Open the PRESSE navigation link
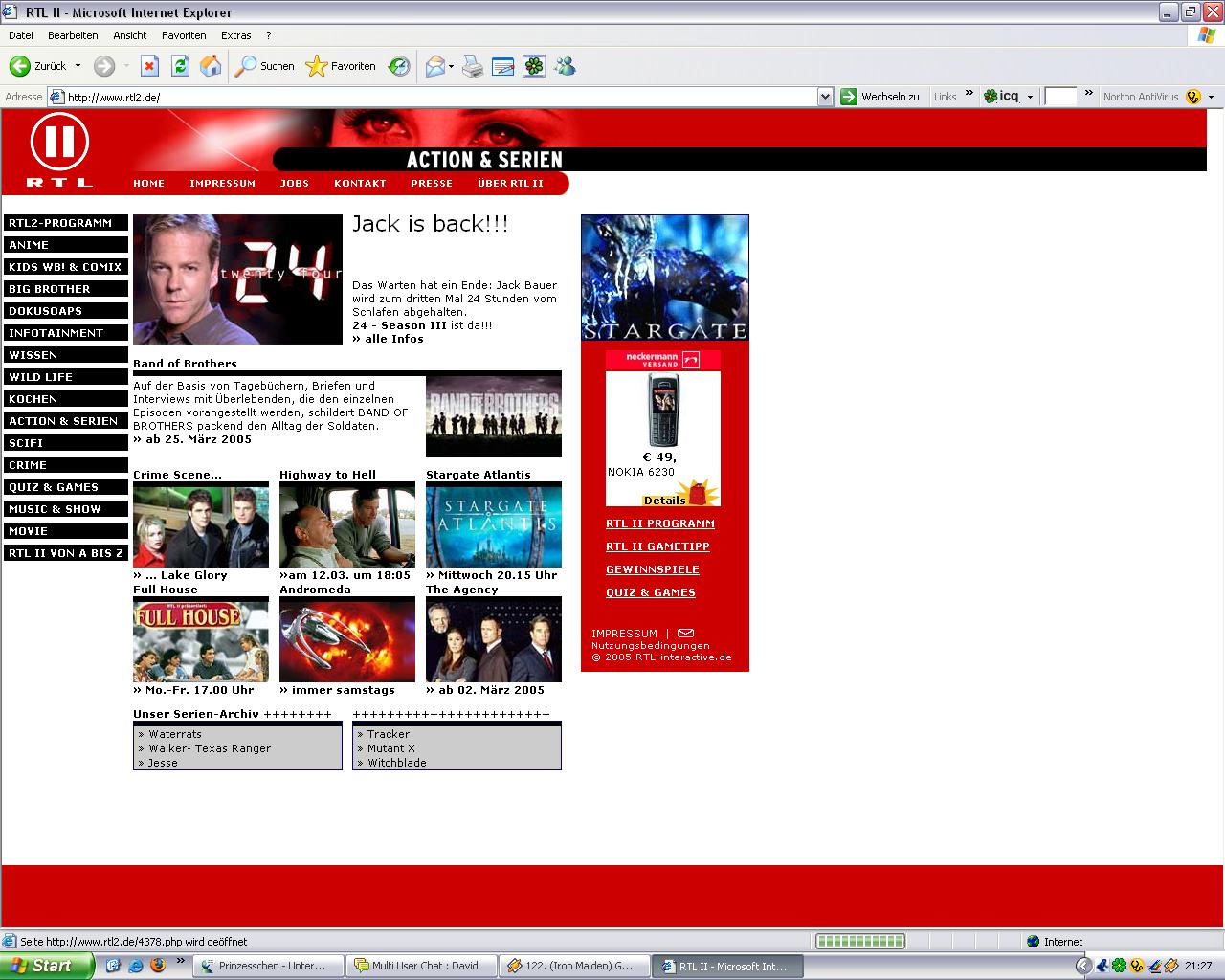This screenshot has height=980, width=1225. coord(432,183)
